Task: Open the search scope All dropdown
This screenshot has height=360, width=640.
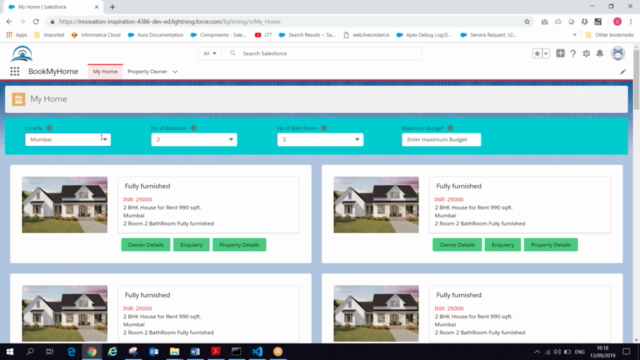Action: (210, 53)
